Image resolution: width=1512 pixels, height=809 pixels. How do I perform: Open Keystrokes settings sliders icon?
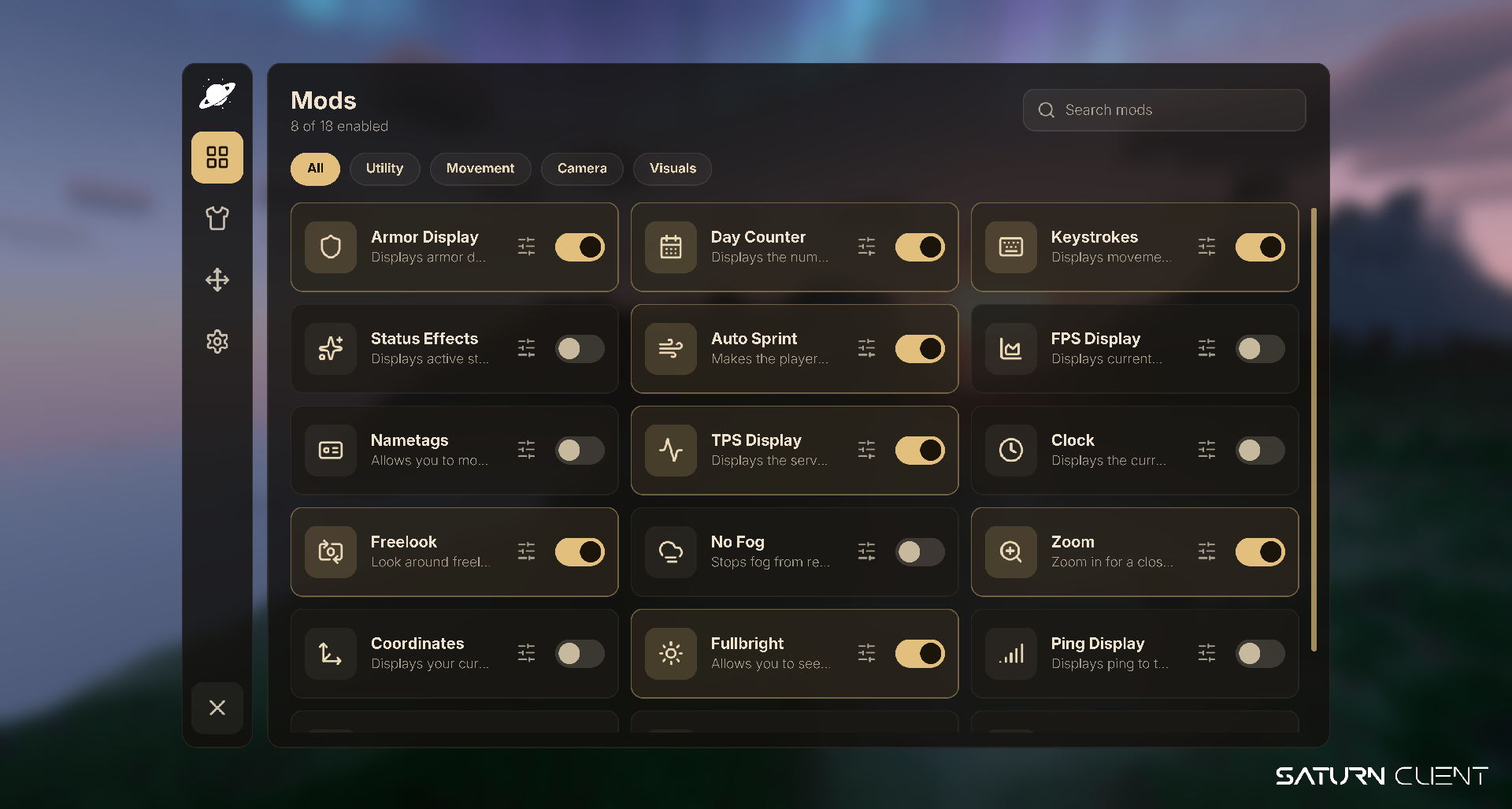coord(1206,247)
